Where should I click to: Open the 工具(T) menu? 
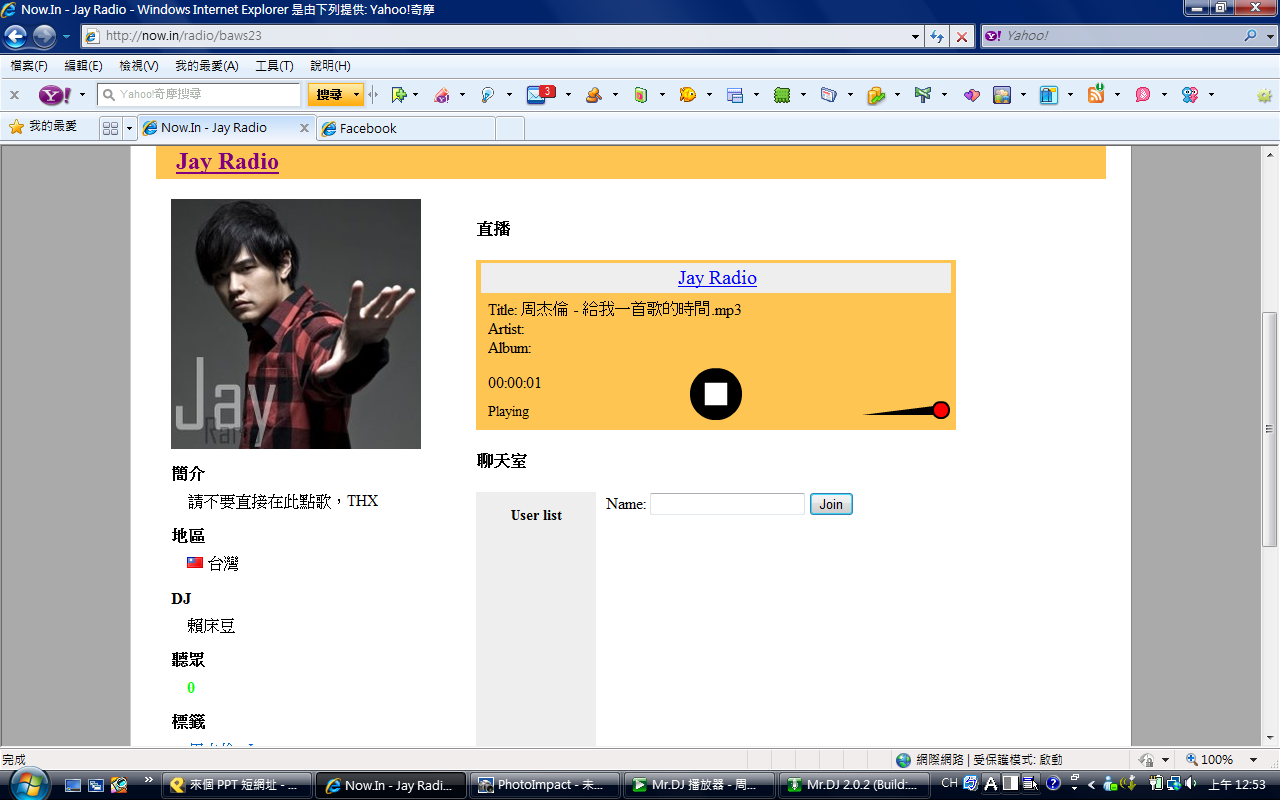tap(274, 66)
